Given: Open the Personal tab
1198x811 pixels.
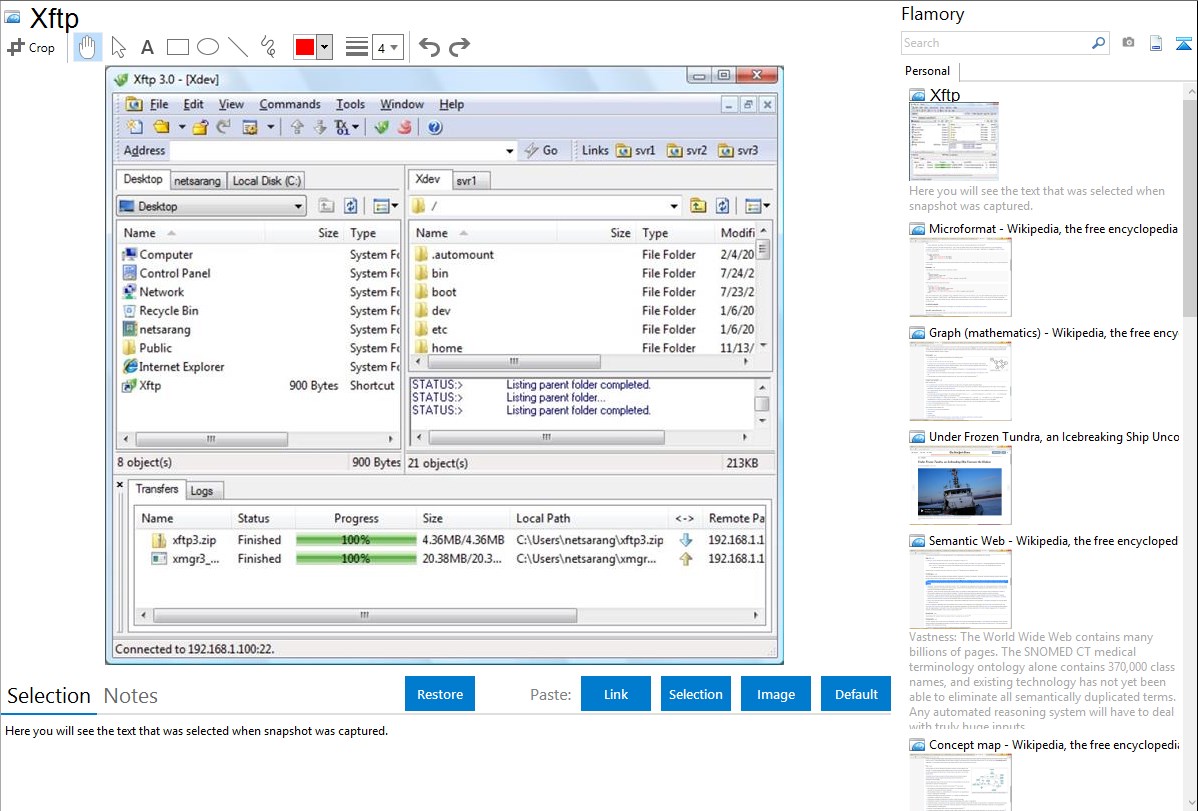Looking at the screenshot, I should pos(927,71).
